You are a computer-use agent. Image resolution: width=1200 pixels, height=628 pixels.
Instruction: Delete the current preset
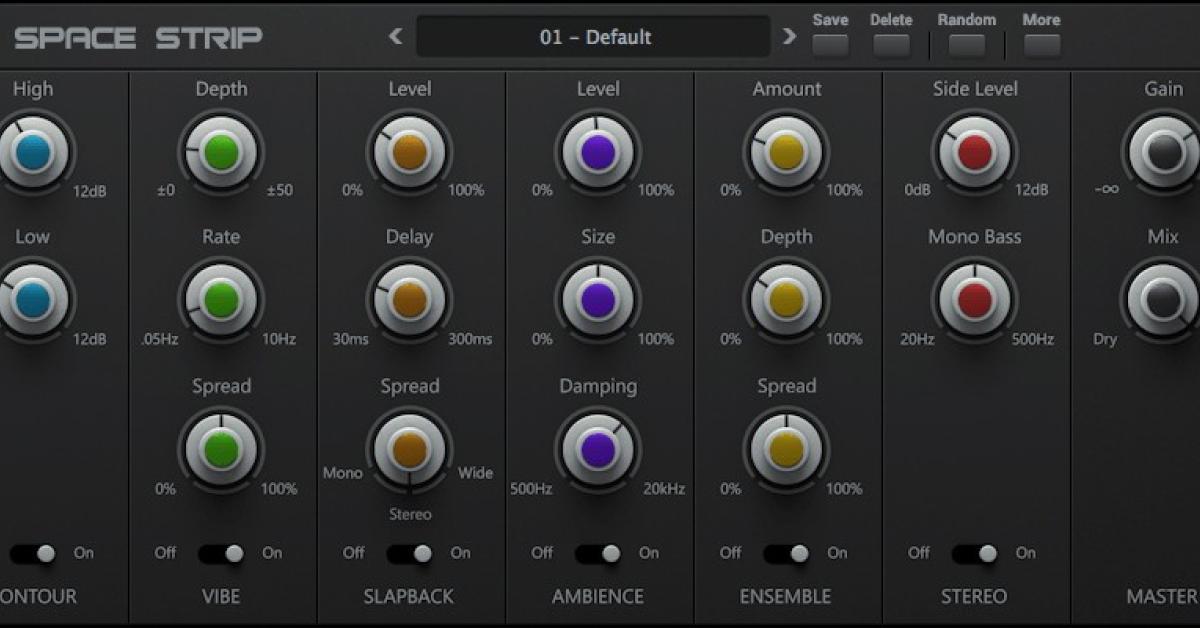coord(890,45)
